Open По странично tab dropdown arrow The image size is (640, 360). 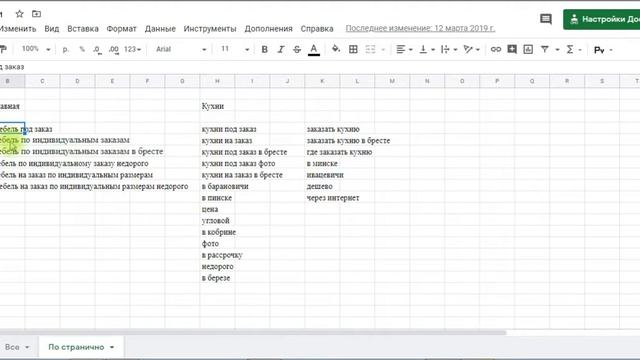pyautogui.click(x=112, y=347)
